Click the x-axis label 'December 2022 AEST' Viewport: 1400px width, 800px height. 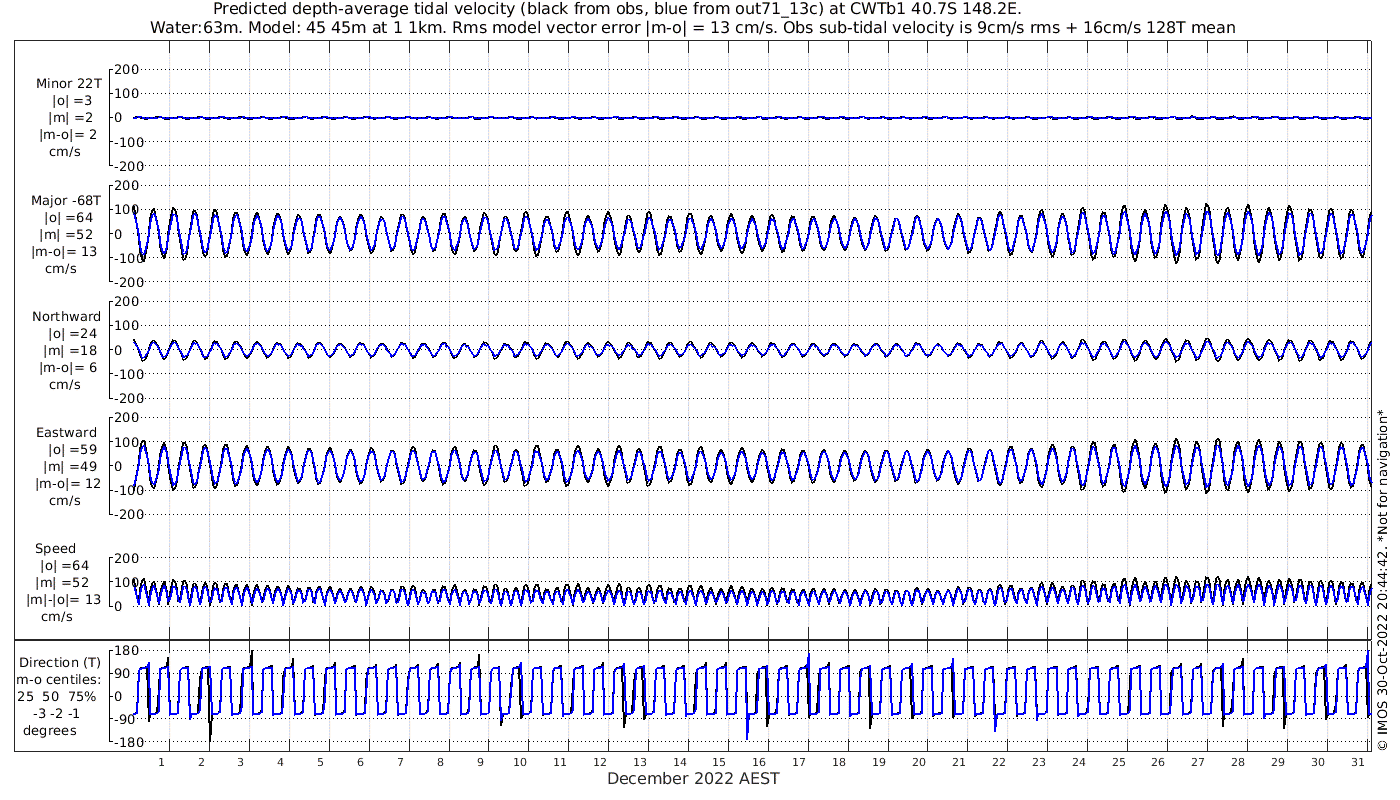(x=693, y=778)
